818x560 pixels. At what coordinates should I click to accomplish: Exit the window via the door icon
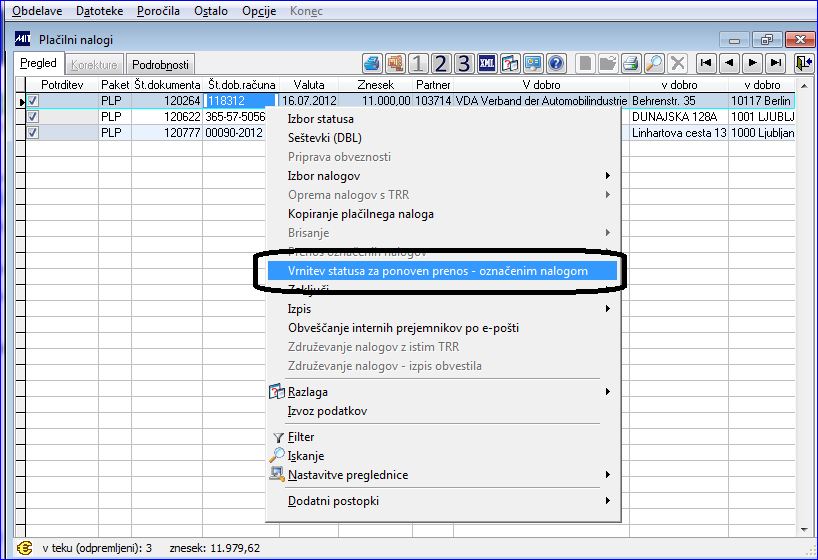pos(803,63)
